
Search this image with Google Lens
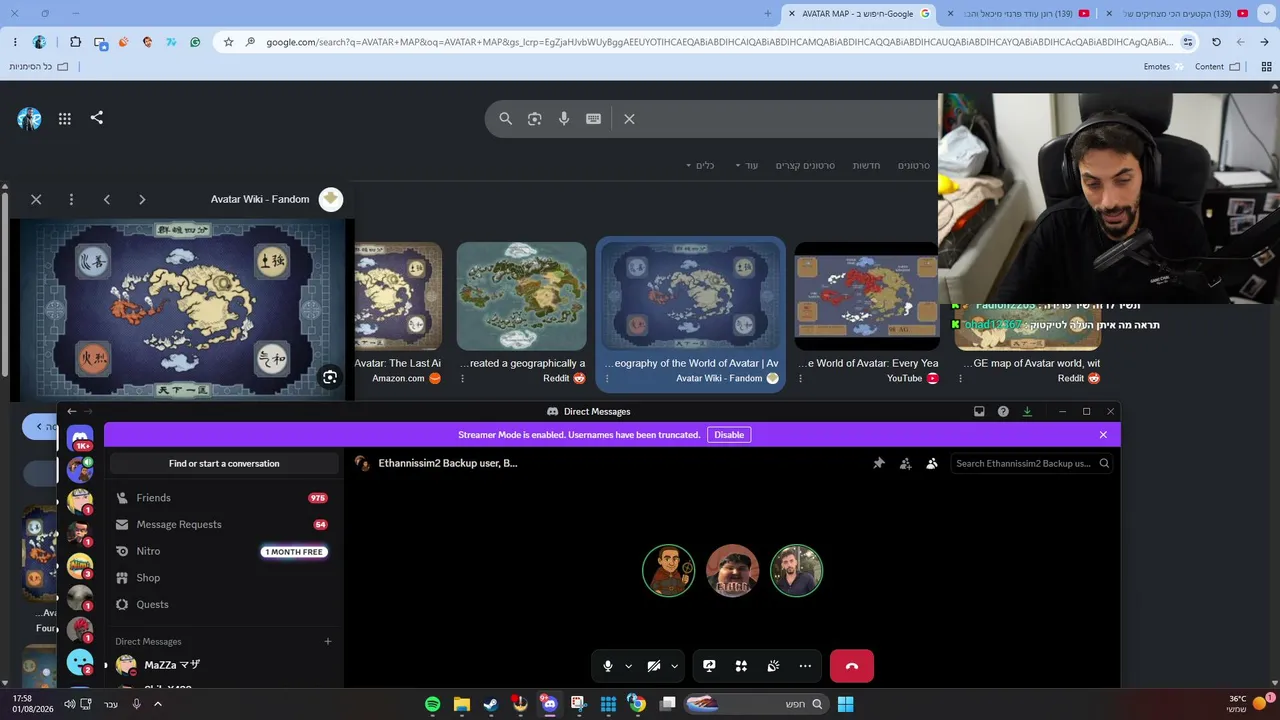(330, 377)
